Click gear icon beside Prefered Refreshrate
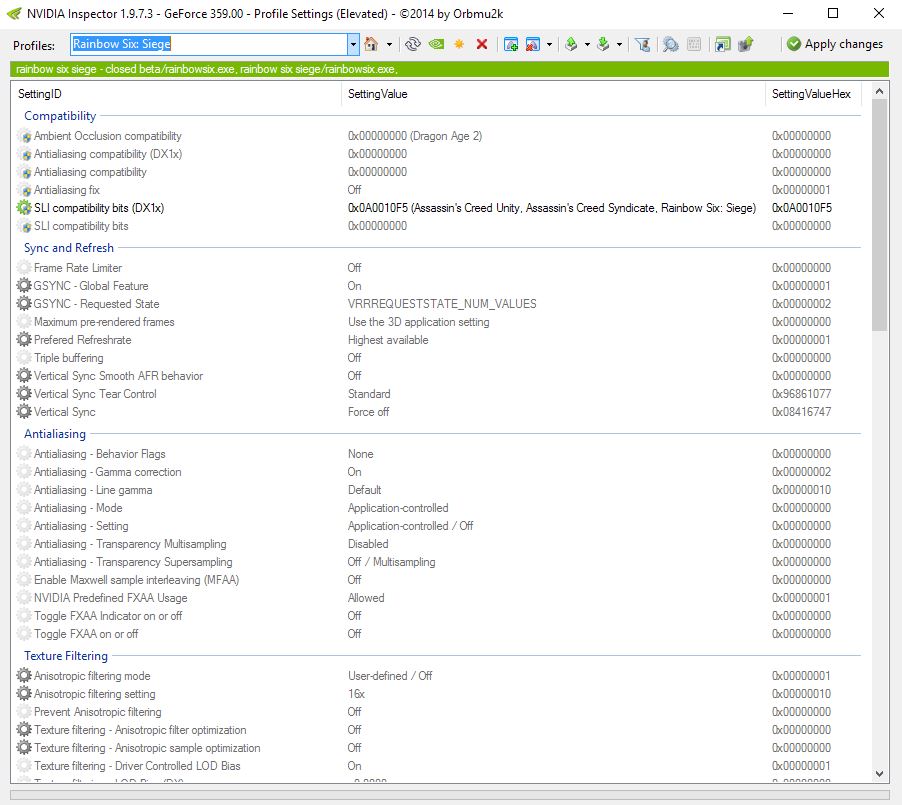 [24, 339]
